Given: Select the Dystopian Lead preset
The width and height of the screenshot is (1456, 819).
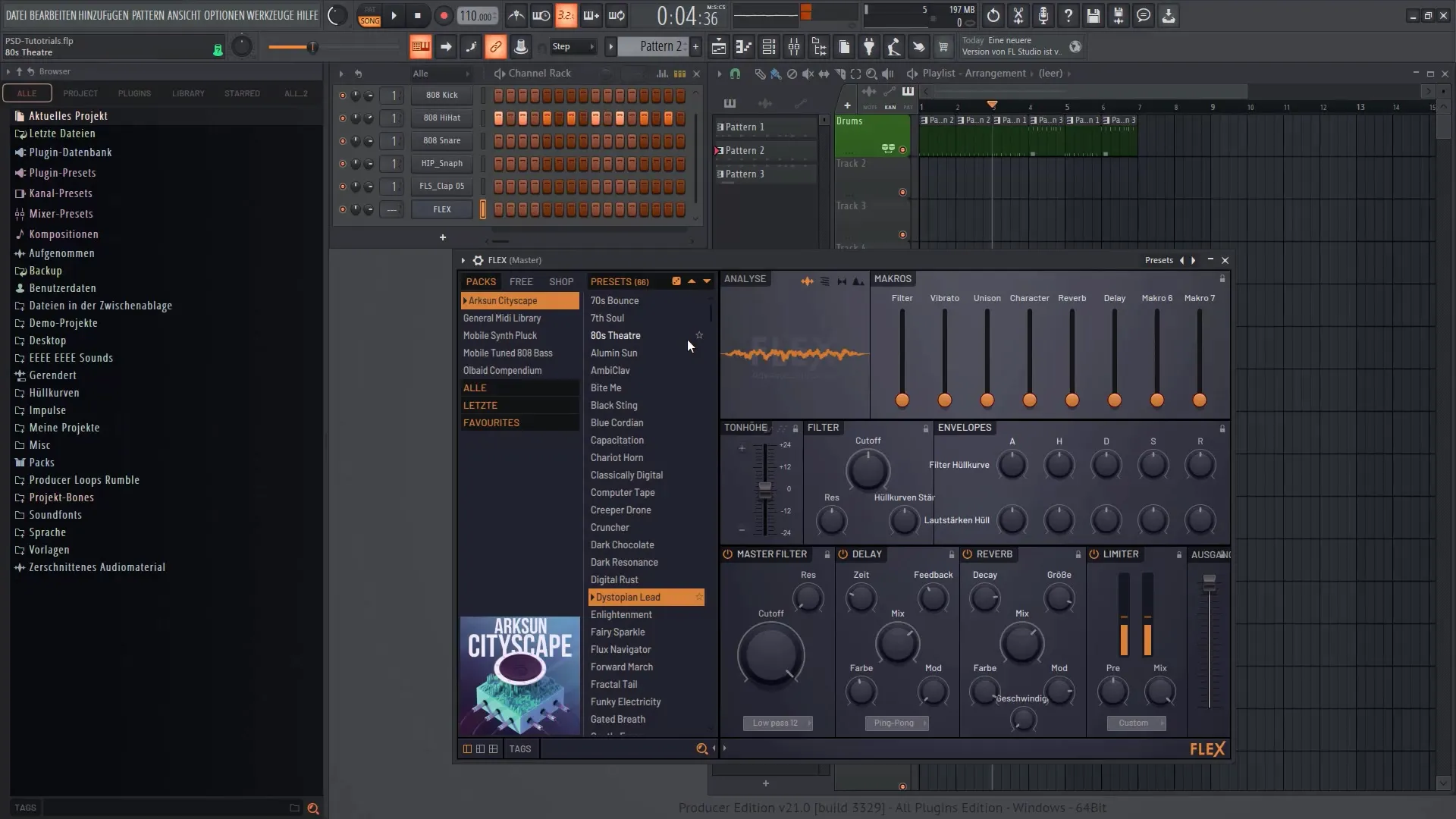Looking at the screenshot, I should (627, 597).
